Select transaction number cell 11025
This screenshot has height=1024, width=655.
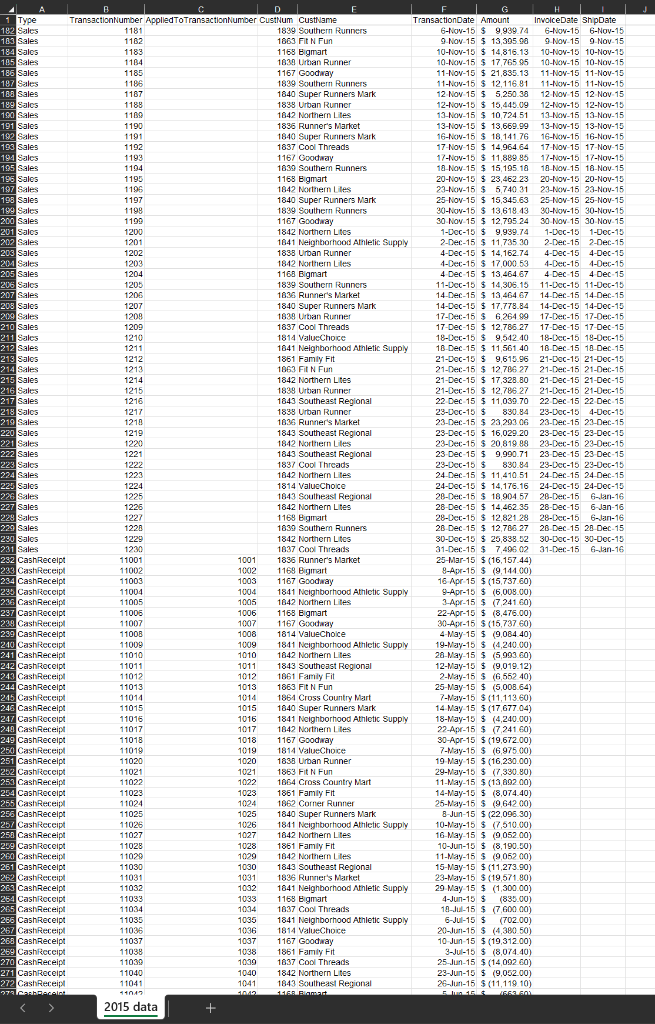[106, 814]
